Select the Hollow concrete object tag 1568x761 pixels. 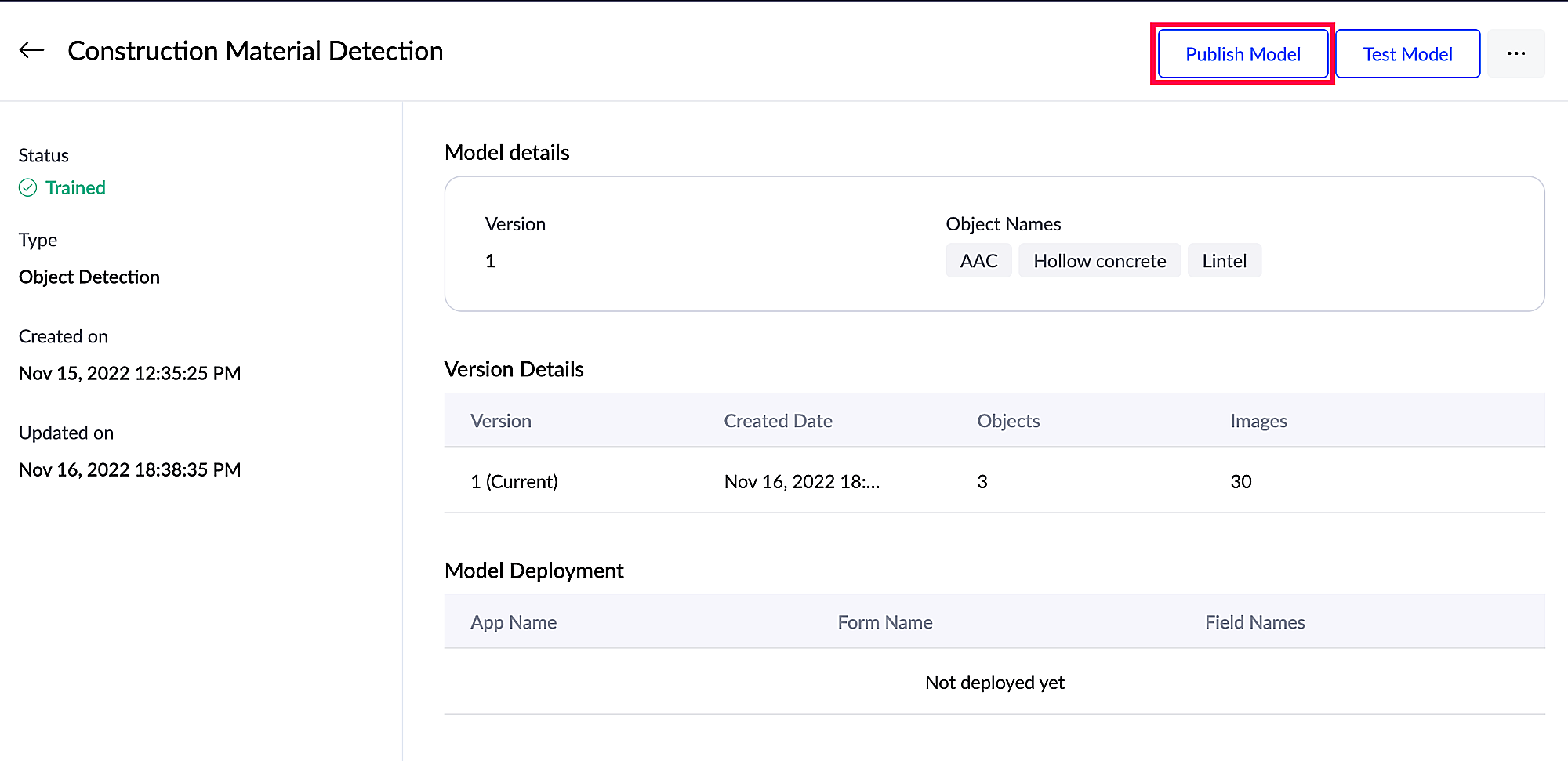(1099, 261)
